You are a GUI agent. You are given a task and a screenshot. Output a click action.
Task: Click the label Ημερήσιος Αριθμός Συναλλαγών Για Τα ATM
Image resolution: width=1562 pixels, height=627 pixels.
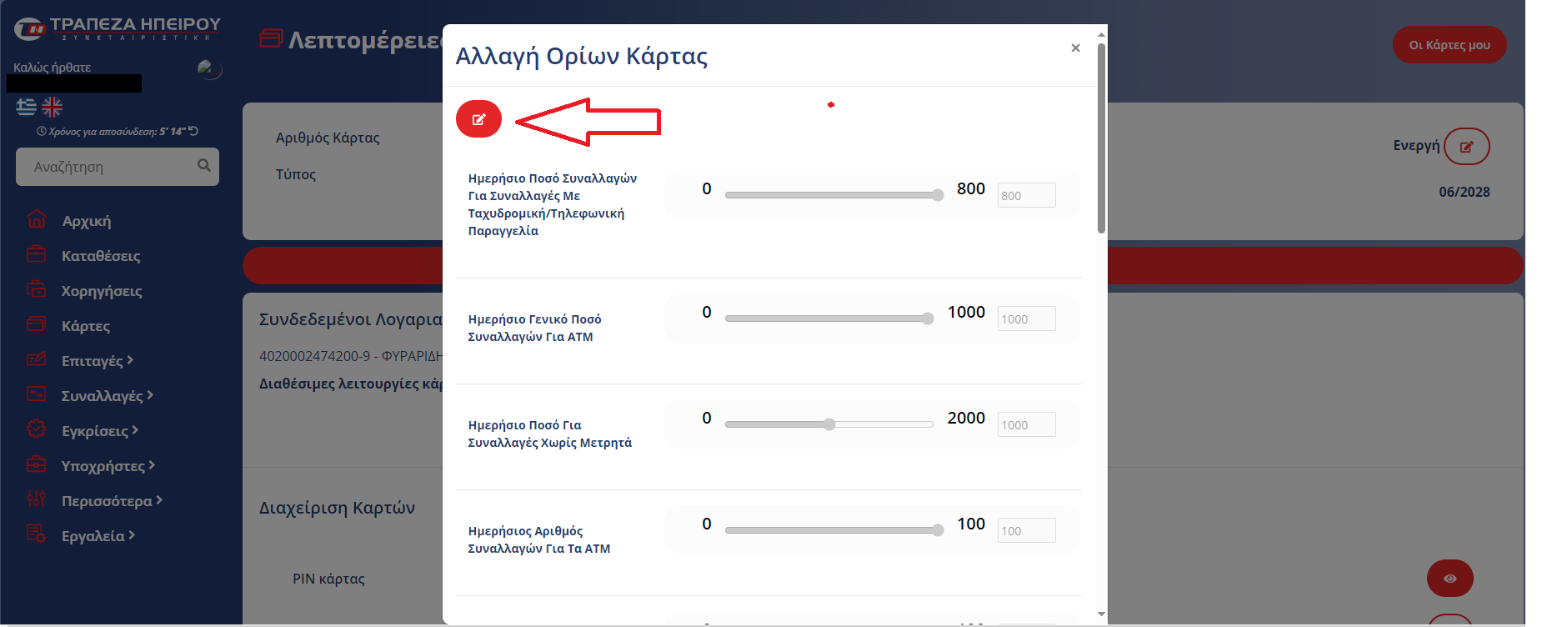coord(539,540)
